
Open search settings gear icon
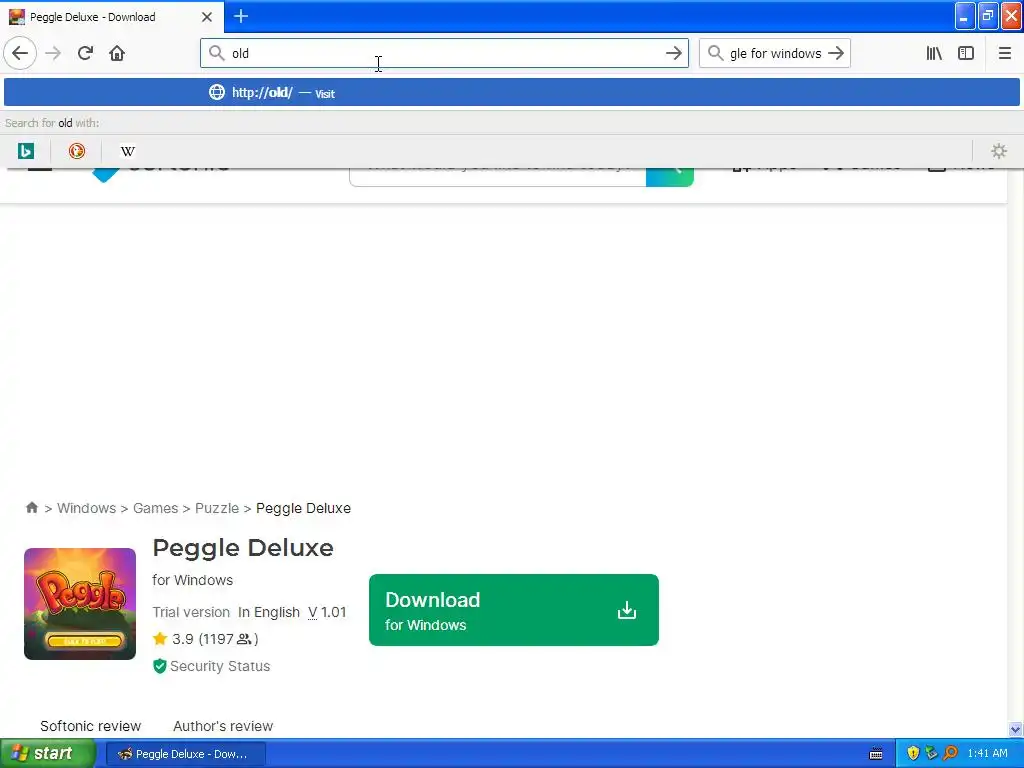(x=999, y=151)
